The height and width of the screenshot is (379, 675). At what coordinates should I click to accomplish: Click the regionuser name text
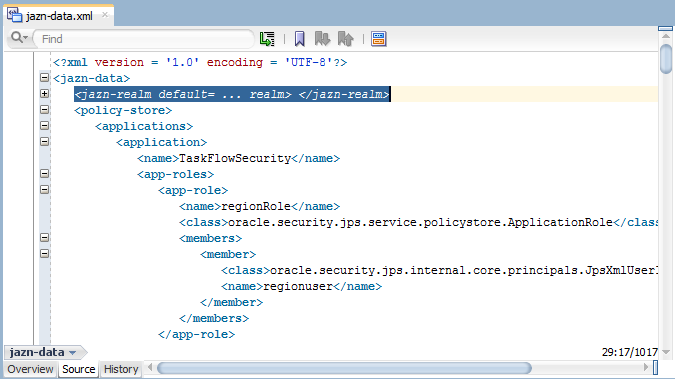click(x=298, y=286)
